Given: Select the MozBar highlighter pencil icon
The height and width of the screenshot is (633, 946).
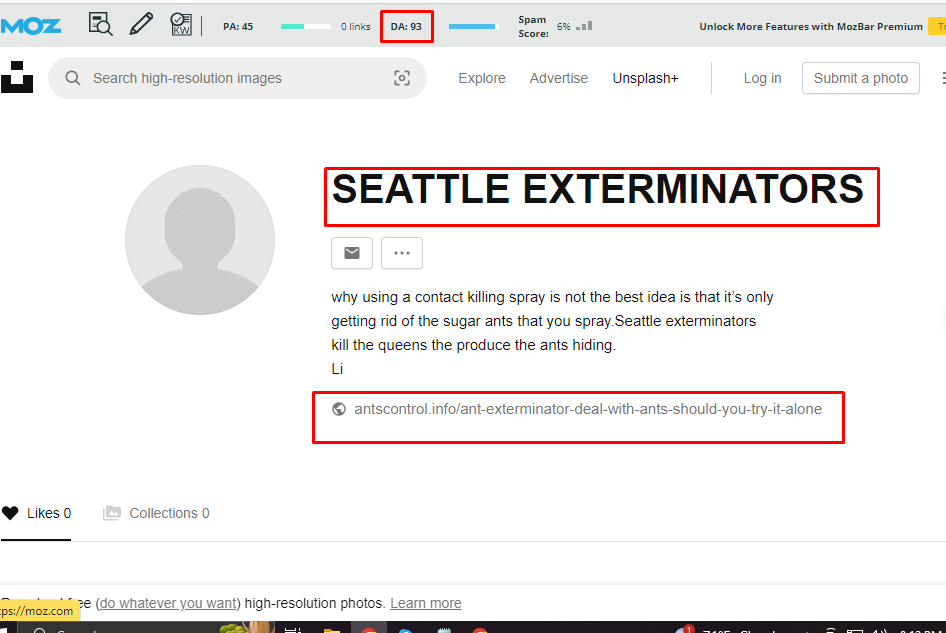Looking at the screenshot, I should click(140, 23).
